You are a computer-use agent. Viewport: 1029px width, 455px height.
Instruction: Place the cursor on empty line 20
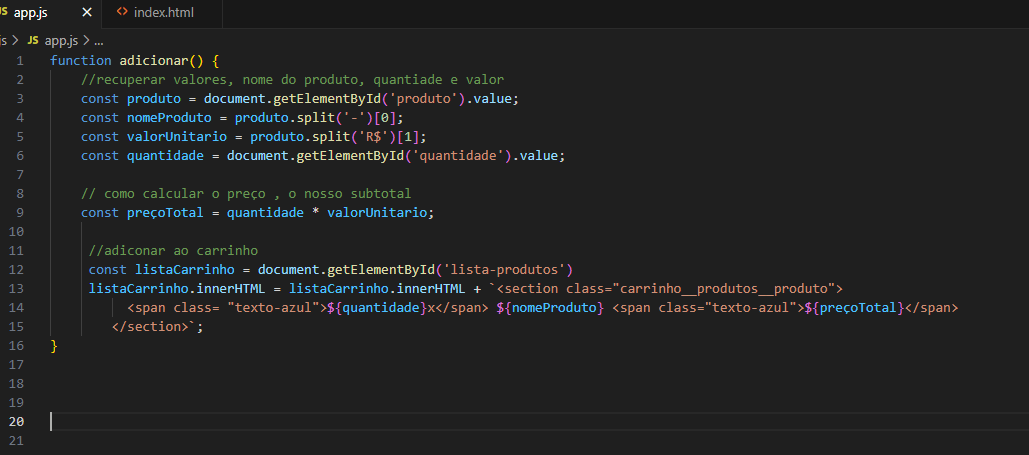pos(300,422)
